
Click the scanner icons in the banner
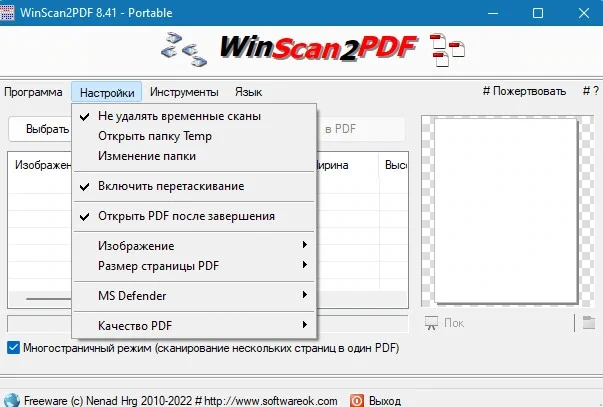click(x=184, y=50)
